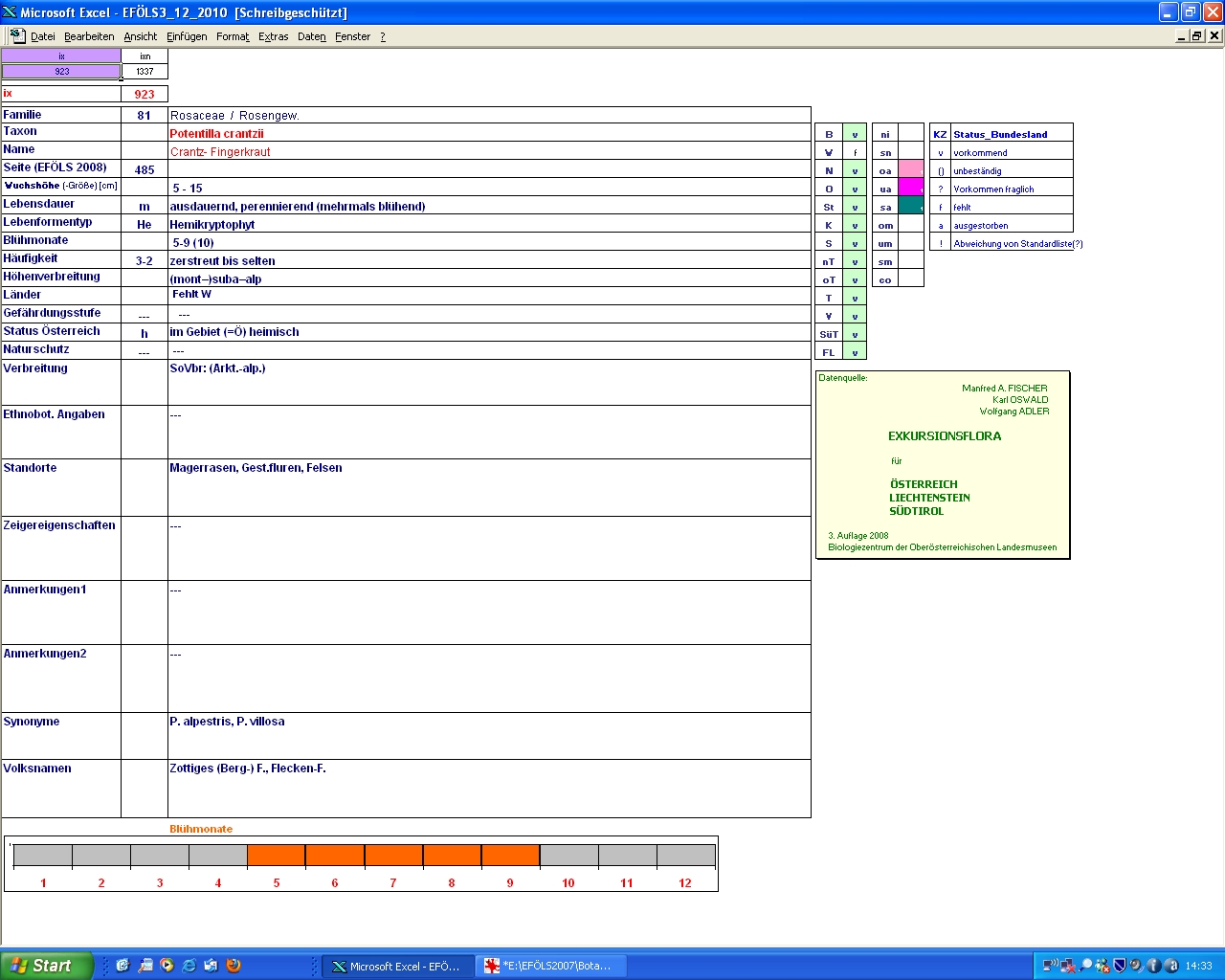Select "im Gebiet (=Ö) heimisch" status cell
The image size is (1225, 980).
[489, 332]
